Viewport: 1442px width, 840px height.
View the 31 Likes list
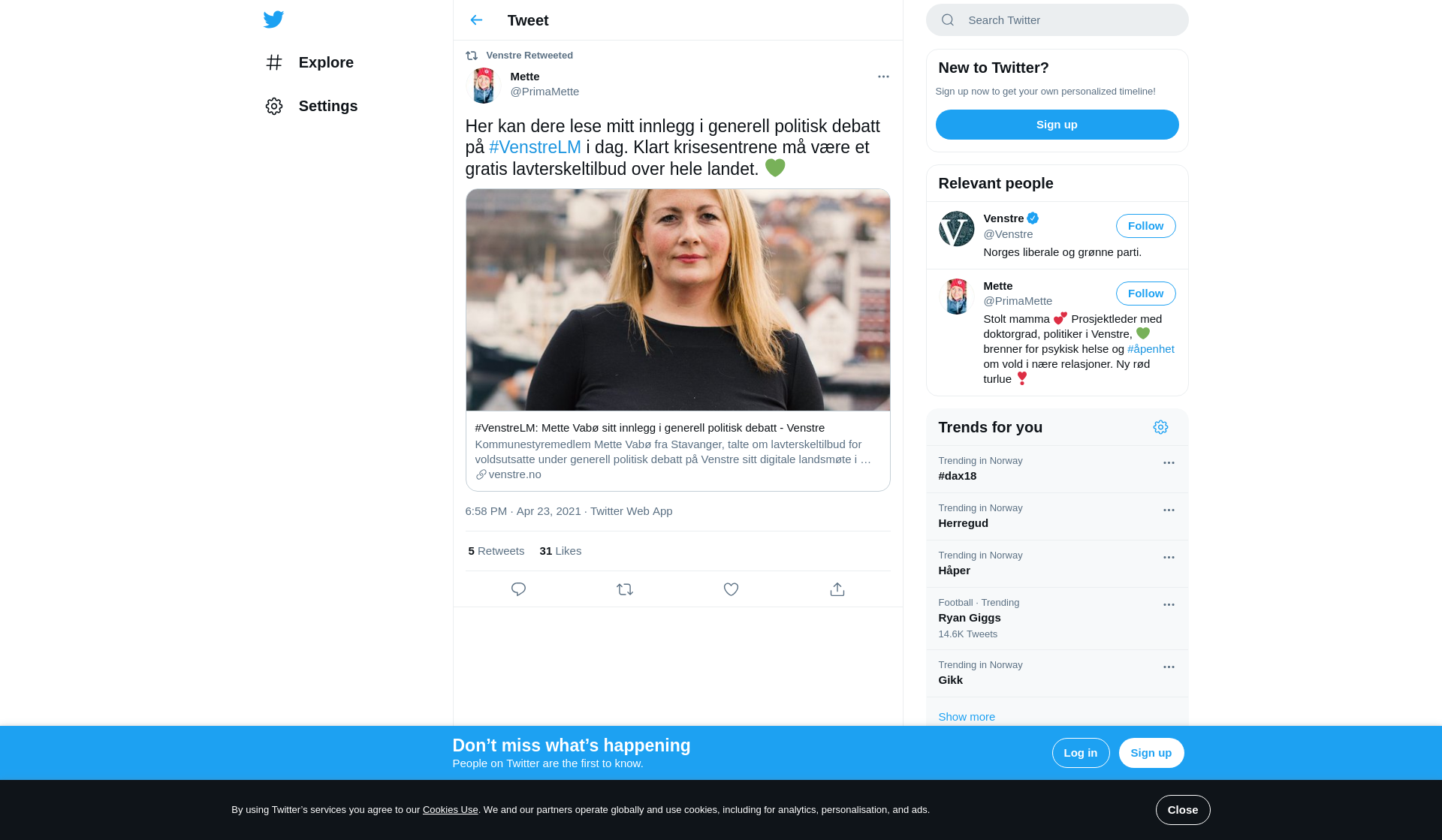tap(560, 551)
